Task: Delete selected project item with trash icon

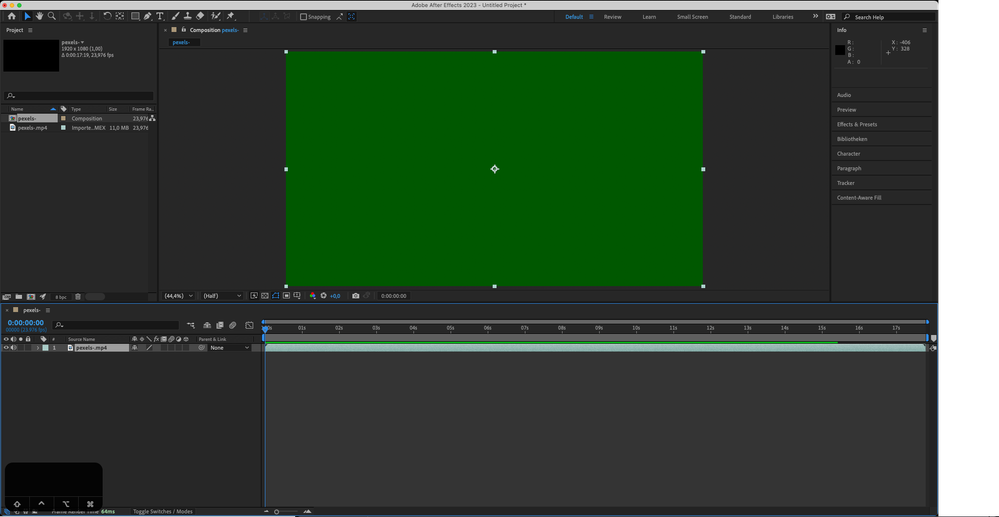Action: point(78,296)
